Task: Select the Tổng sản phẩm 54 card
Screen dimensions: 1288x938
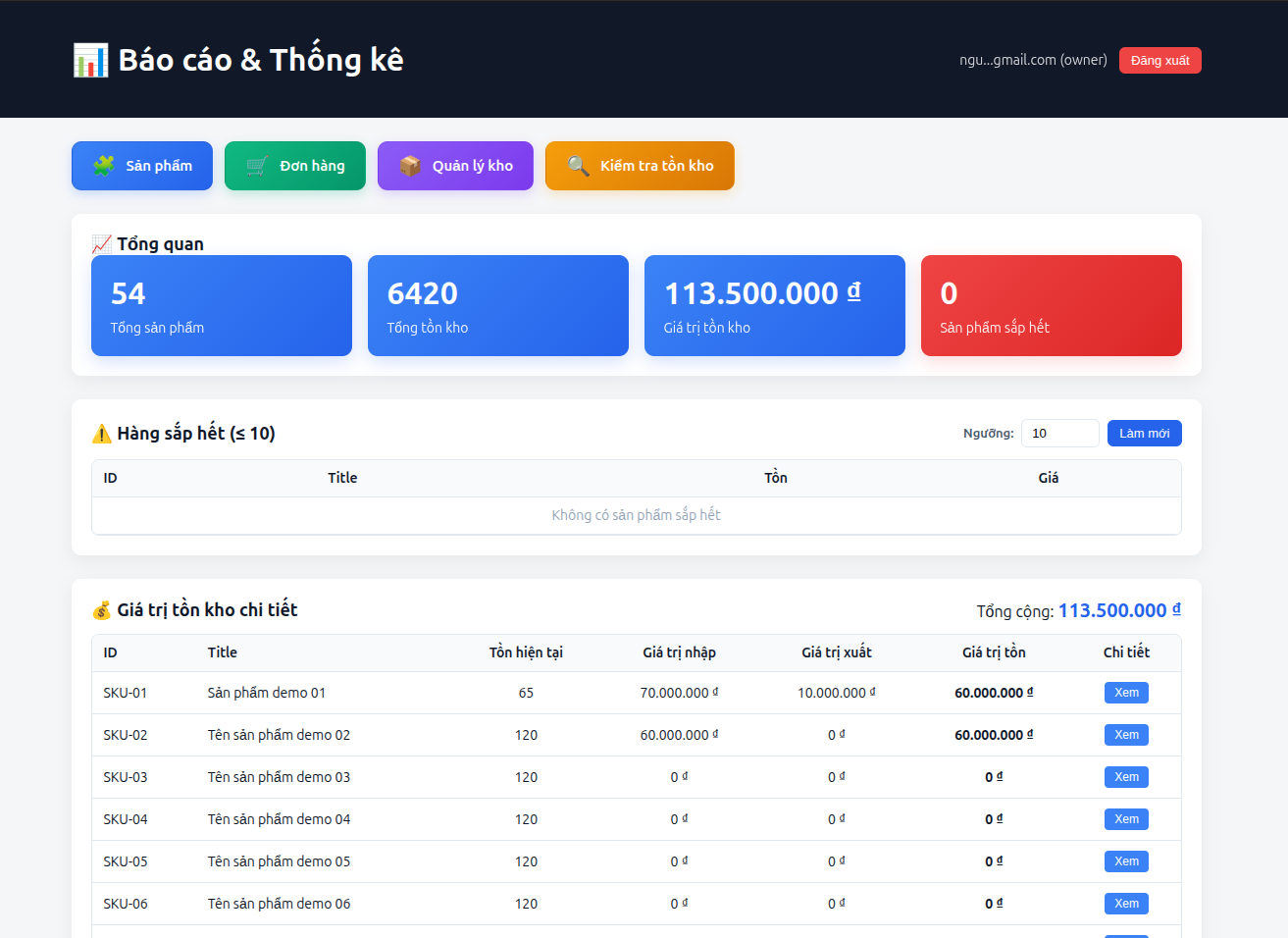Action: pos(222,306)
